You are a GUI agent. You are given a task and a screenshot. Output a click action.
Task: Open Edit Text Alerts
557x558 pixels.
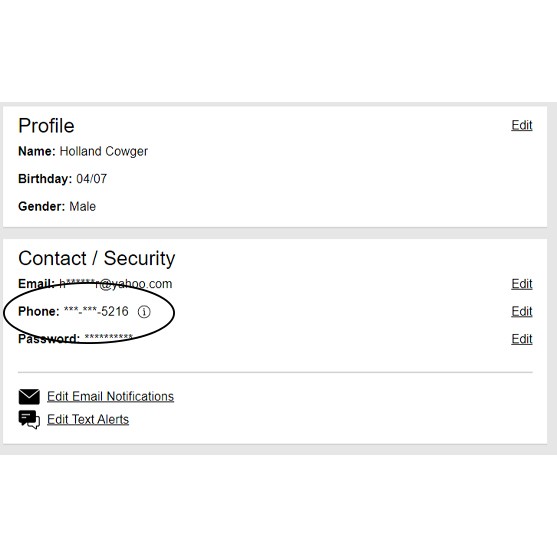pyautogui.click(x=88, y=420)
